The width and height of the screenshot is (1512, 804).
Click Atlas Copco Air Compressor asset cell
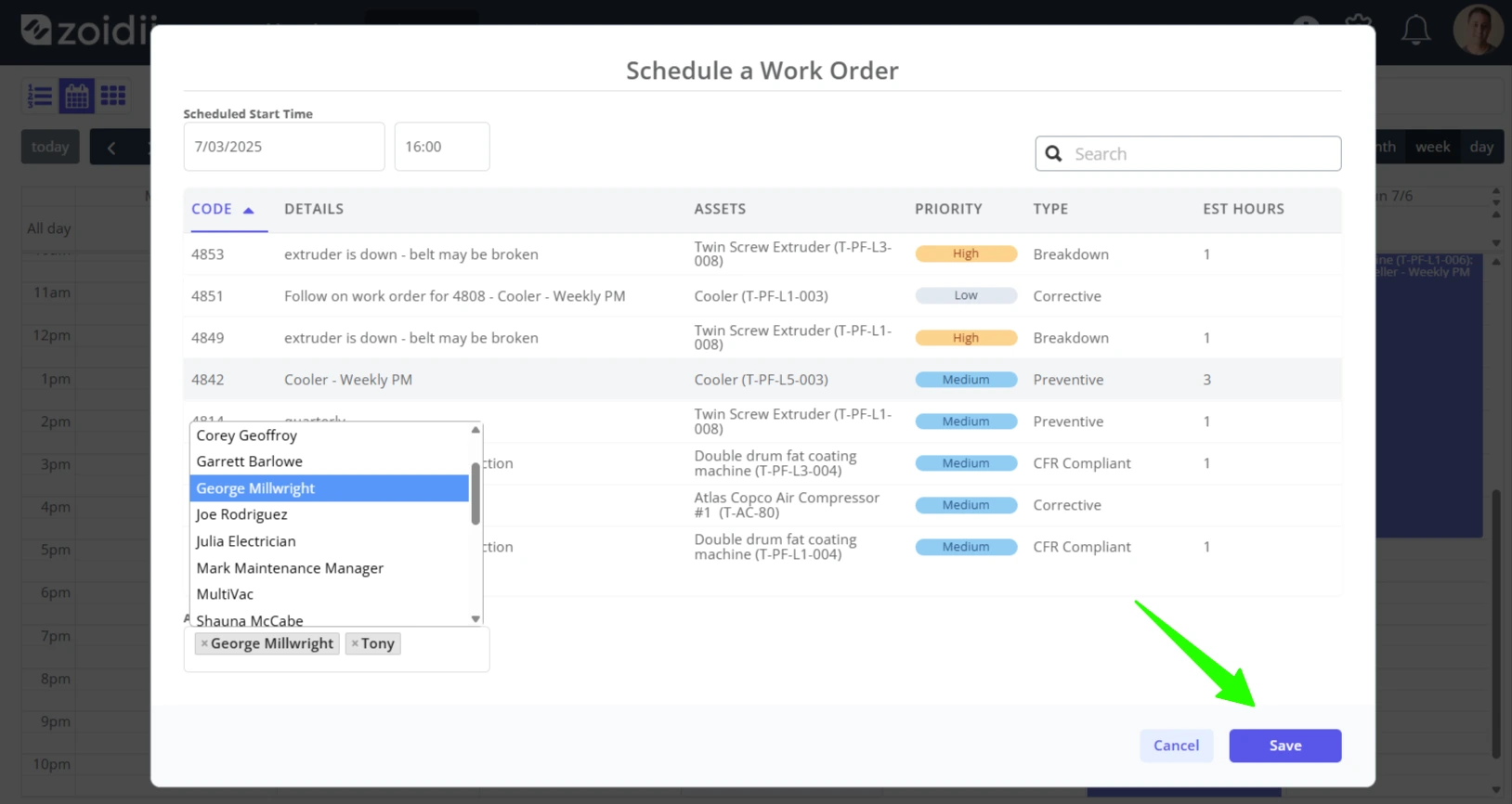(x=787, y=505)
